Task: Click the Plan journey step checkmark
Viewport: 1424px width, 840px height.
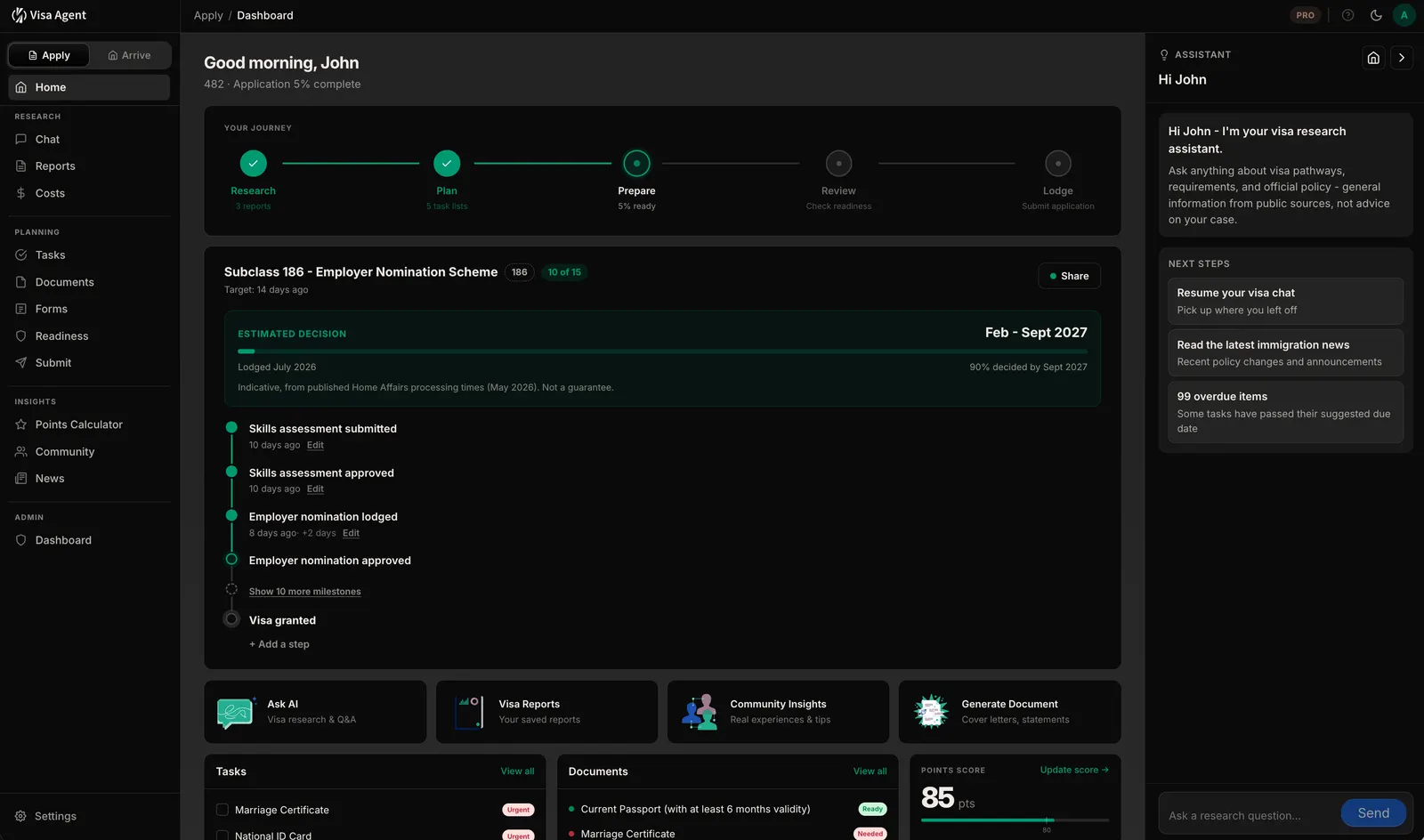Action: pyautogui.click(x=447, y=164)
